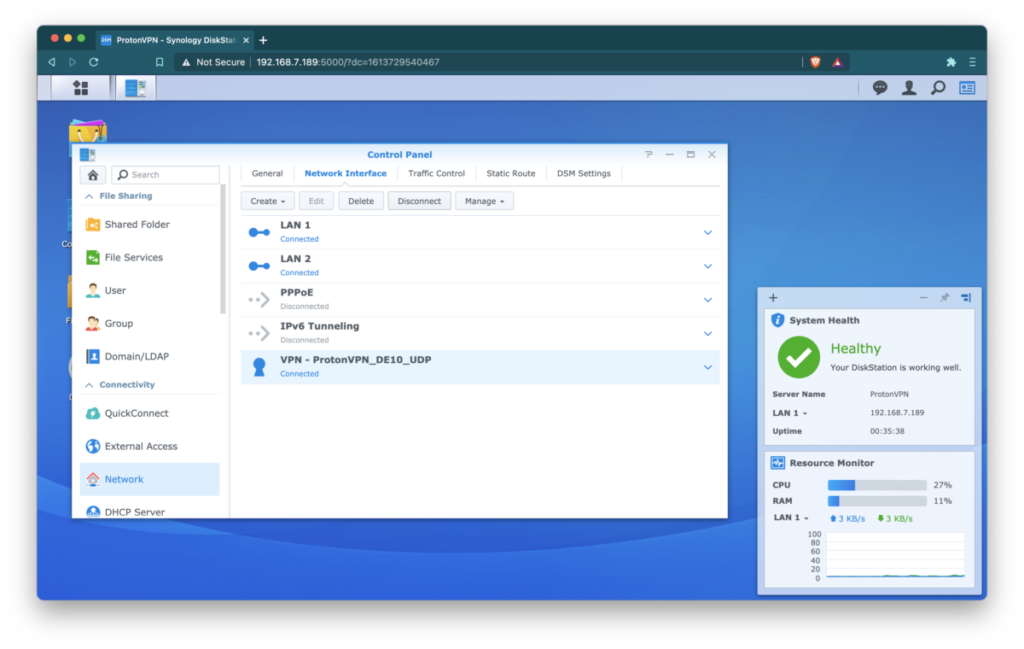This screenshot has width=1024, height=649.
Task: Open the DSM Settings tab
Action: click(584, 174)
